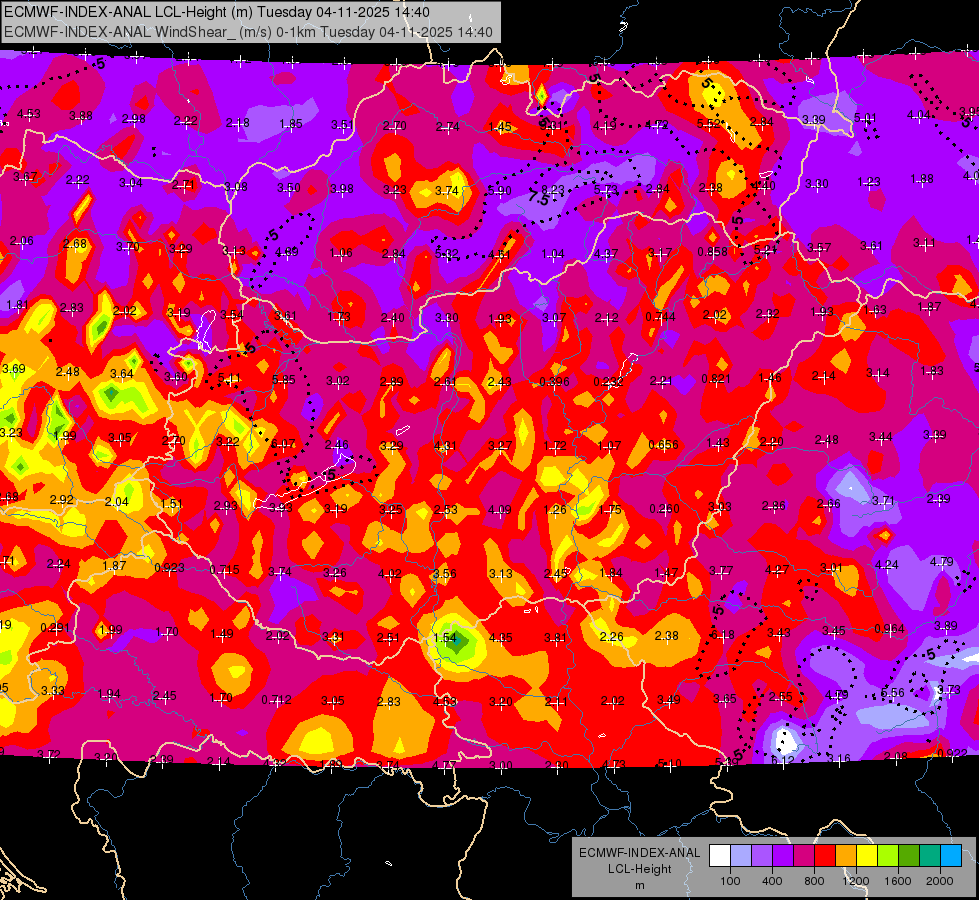
Task: Click the wind shear value '5.73'
Action: tap(606, 189)
